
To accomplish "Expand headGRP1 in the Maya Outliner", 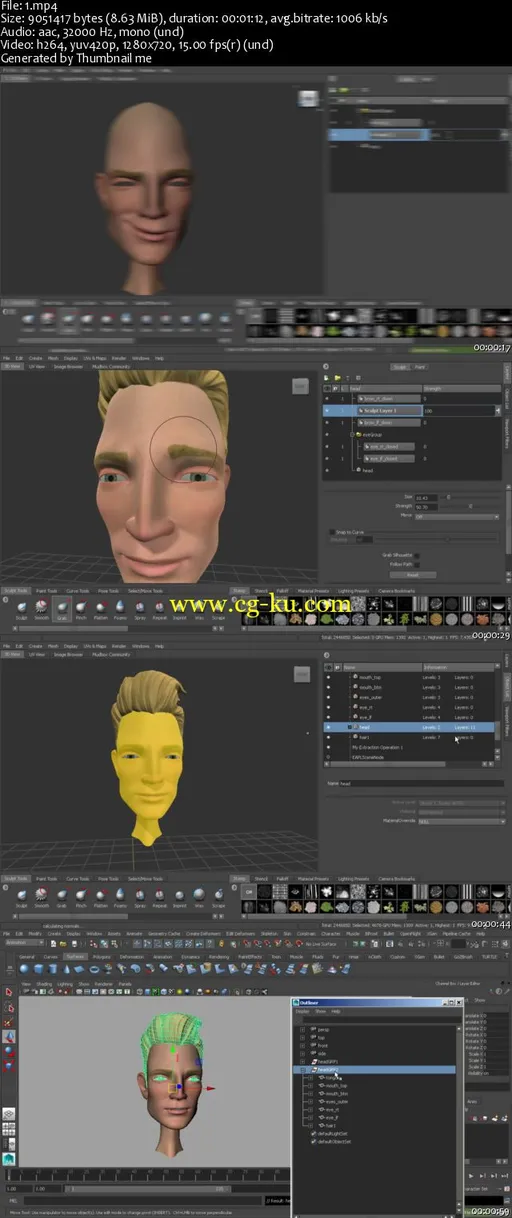I will (303, 1061).
